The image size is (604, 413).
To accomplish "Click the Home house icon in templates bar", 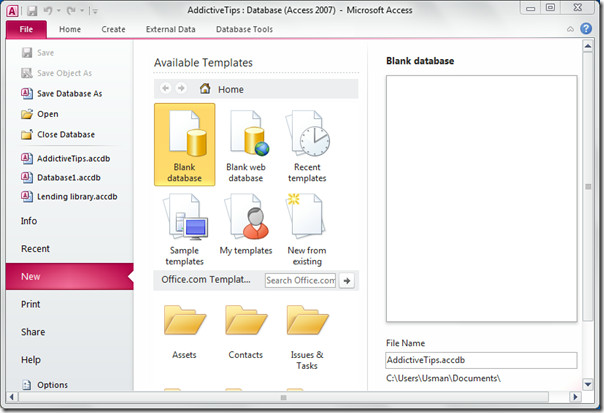I will pyautogui.click(x=205, y=89).
